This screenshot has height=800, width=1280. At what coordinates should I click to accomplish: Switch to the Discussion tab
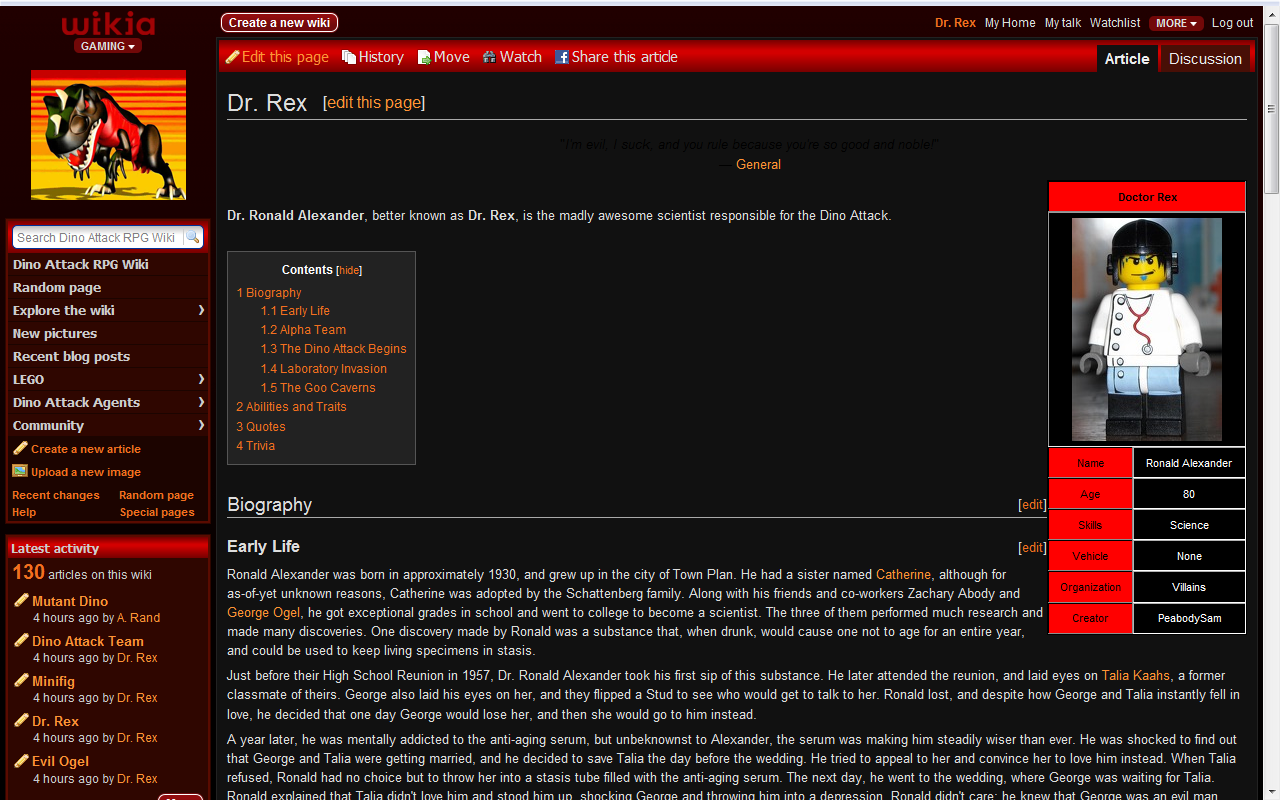(1205, 58)
